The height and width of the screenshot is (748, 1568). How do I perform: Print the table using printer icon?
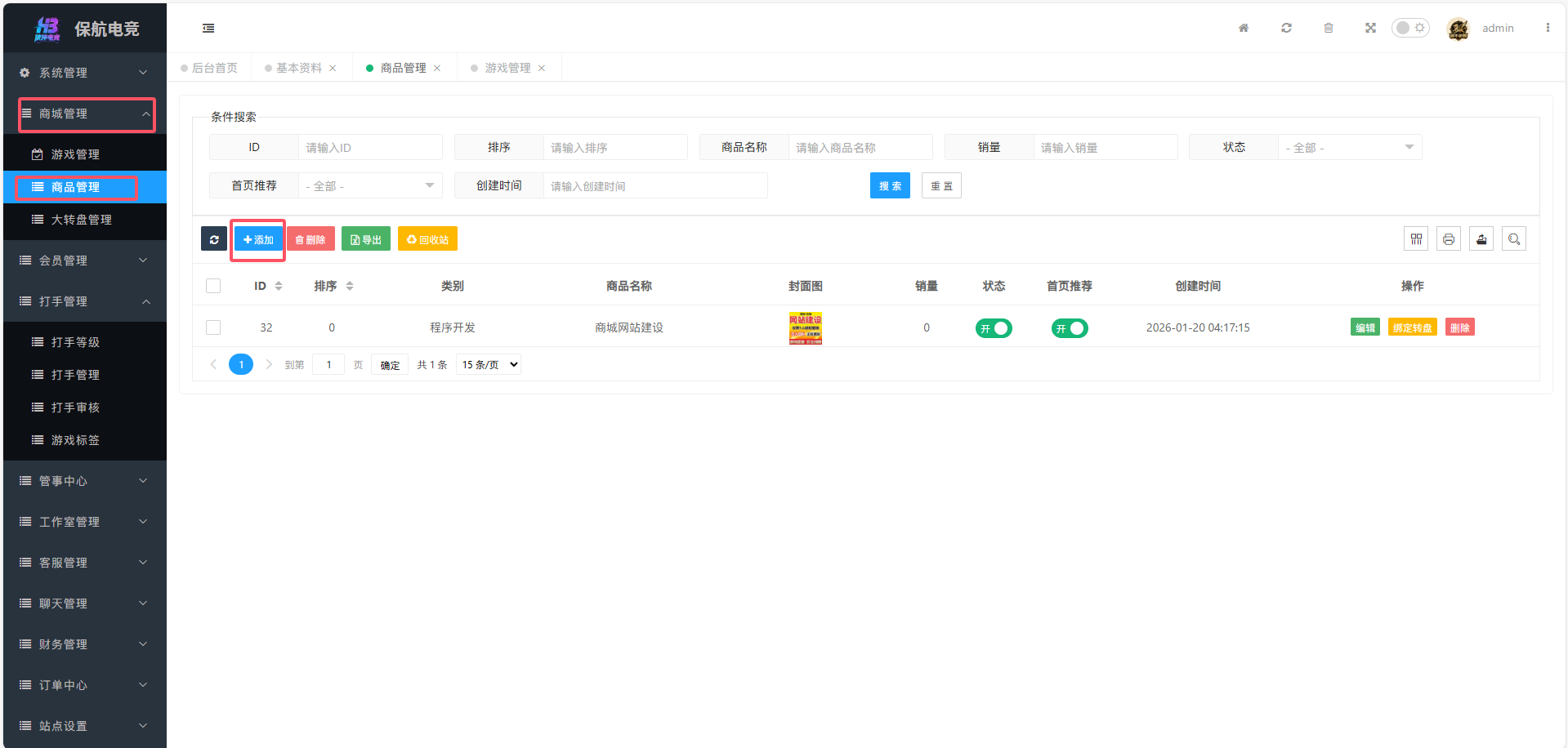(x=1449, y=239)
